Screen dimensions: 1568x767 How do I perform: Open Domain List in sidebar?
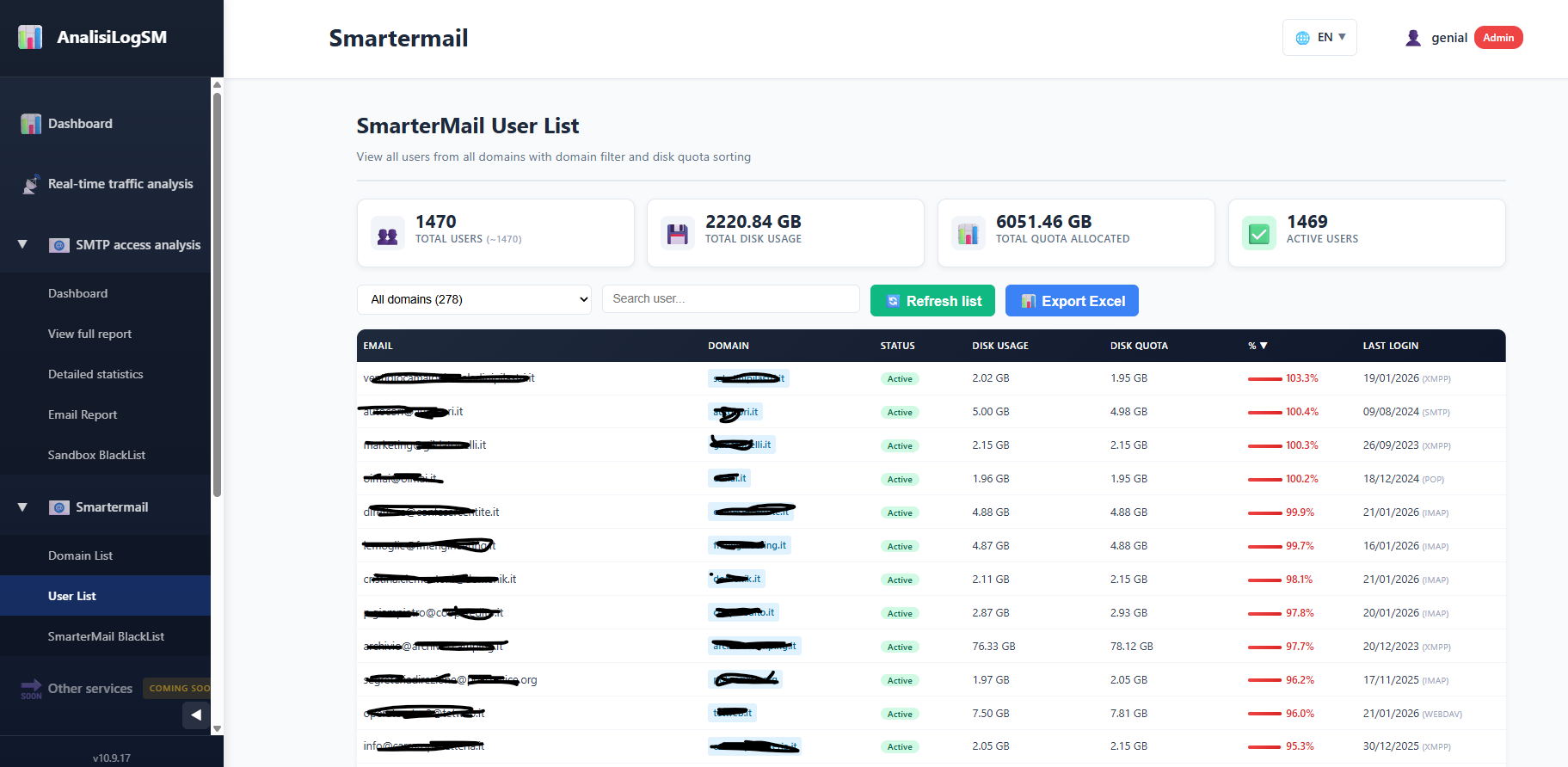tap(80, 555)
